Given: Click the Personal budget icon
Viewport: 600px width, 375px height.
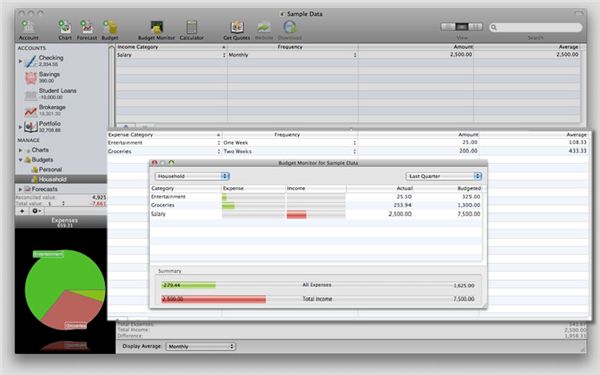Looking at the screenshot, I should (35, 169).
